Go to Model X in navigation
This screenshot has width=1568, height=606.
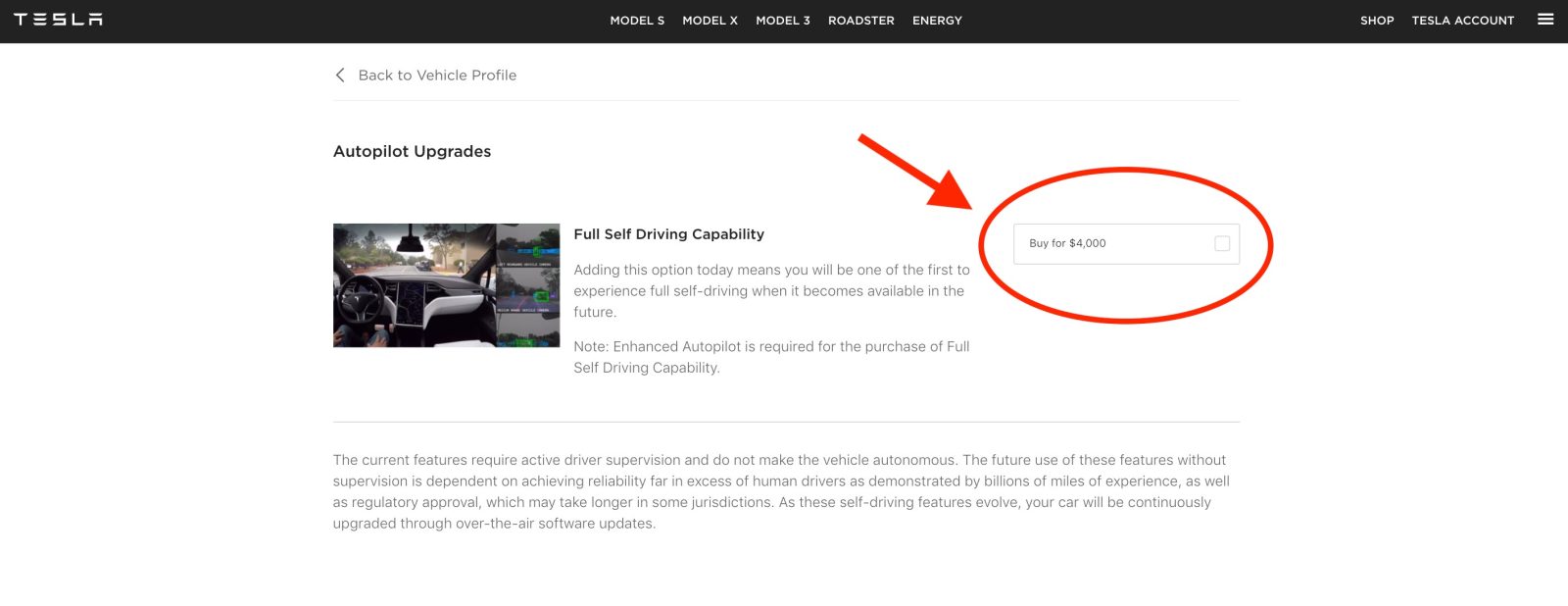(710, 21)
